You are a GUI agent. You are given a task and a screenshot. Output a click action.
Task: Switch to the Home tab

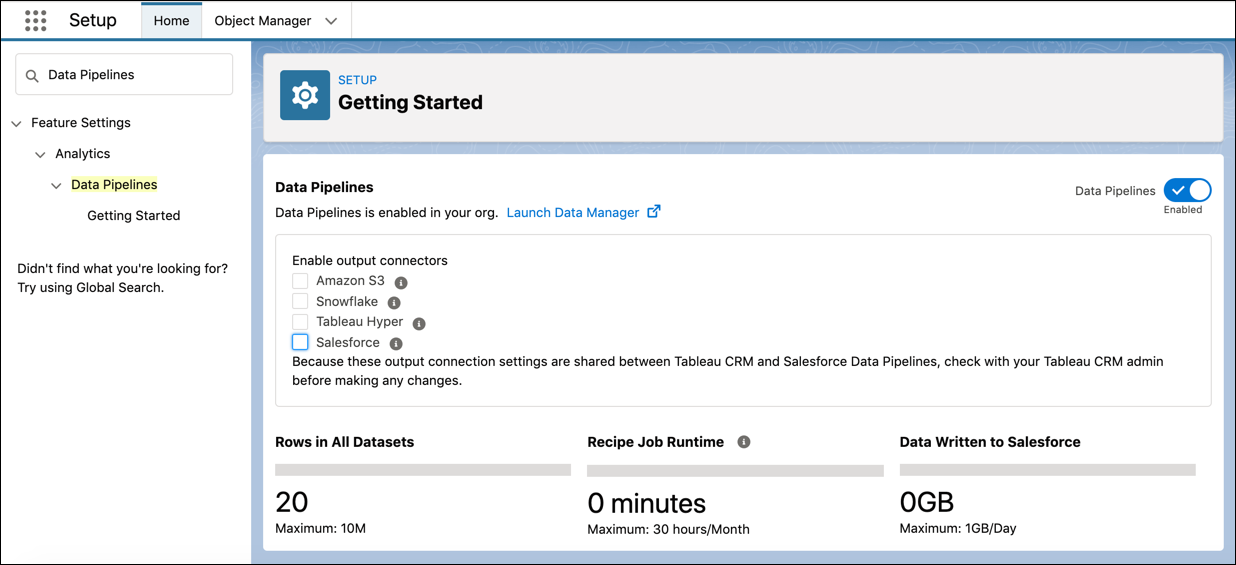[171, 21]
